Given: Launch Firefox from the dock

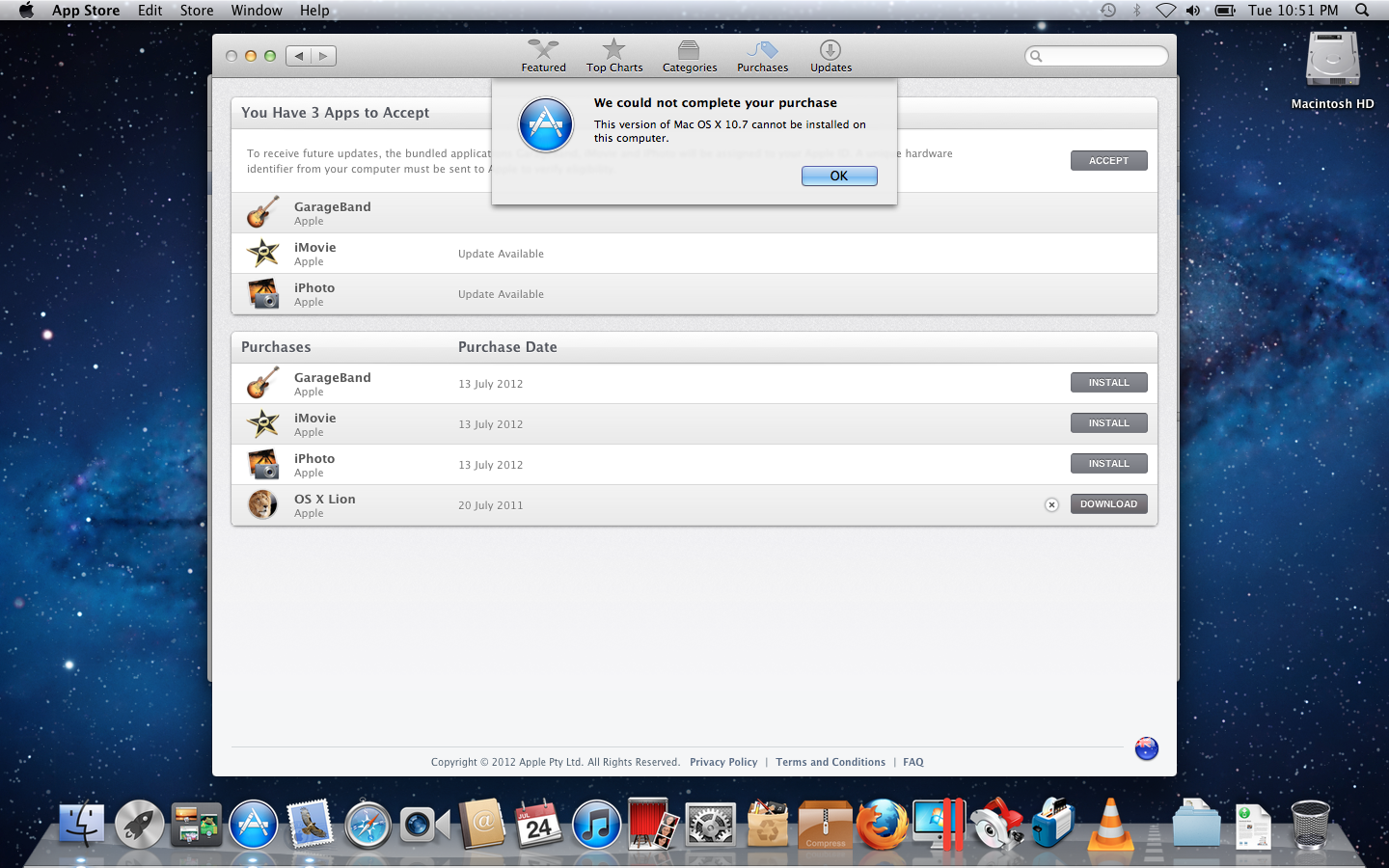Looking at the screenshot, I should [x=882, y=826].
